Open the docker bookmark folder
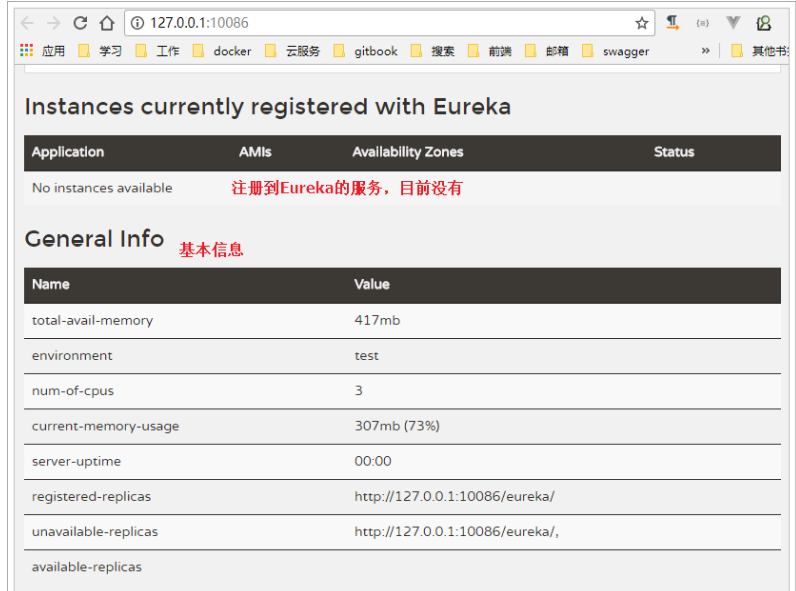Screen dimensions: 796x591 tap(222, 51)
